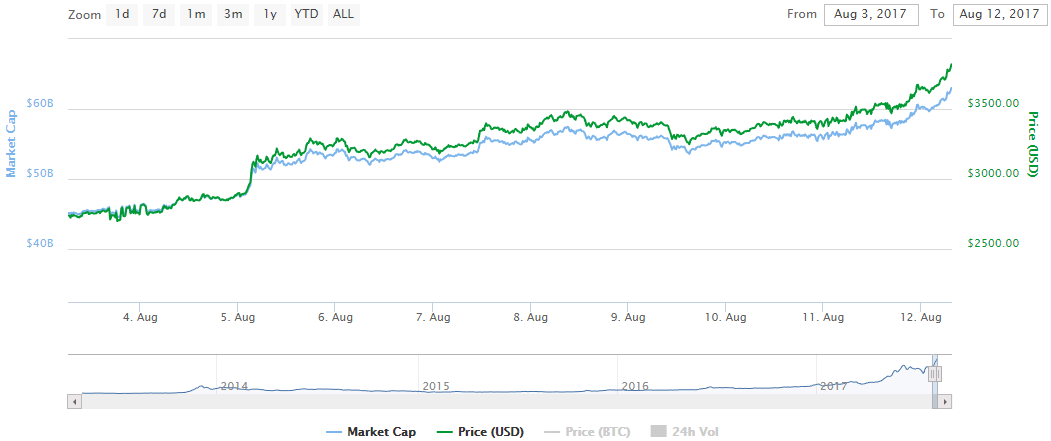Viewport: 1051px width, 441px height.
Task: Click the navigator range handle grip
Action: (936, 374)
